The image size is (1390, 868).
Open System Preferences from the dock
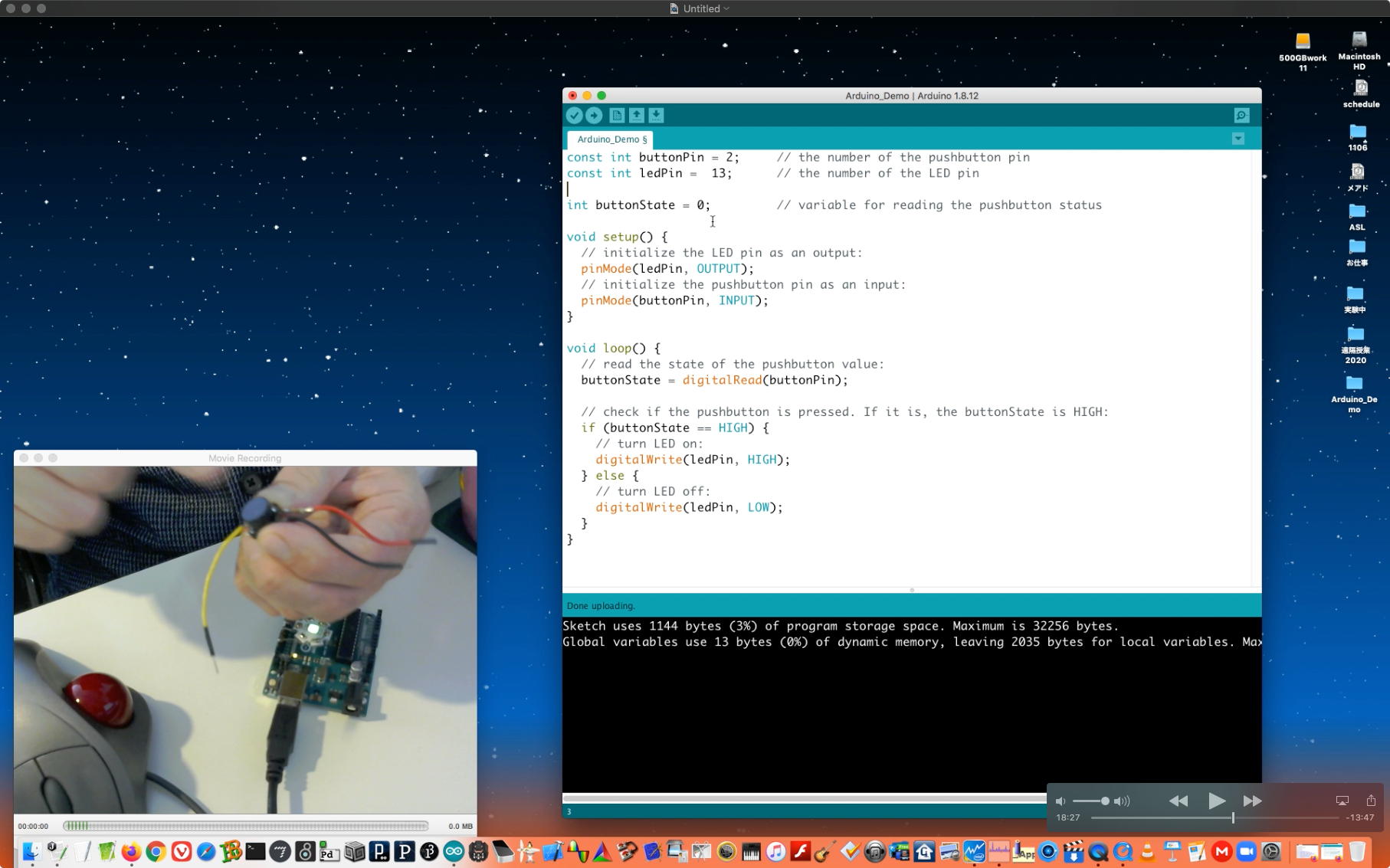pyautogui.click(x=1271, y=851)
